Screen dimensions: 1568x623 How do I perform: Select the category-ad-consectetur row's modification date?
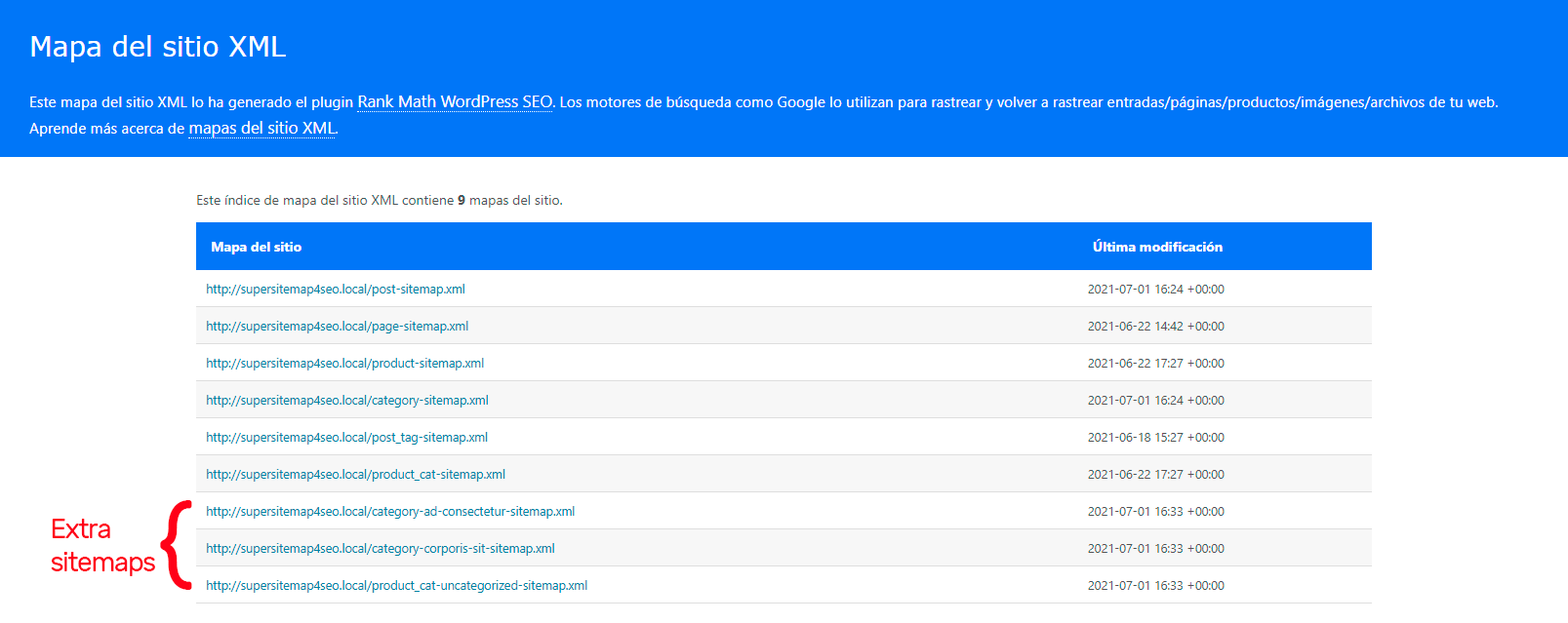click(x=1156, y=512)
